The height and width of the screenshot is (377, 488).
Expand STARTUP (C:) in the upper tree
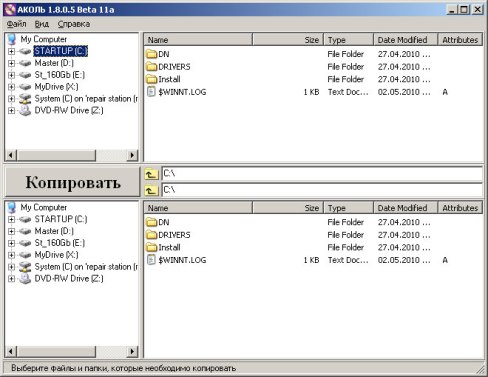coord(11,51)
